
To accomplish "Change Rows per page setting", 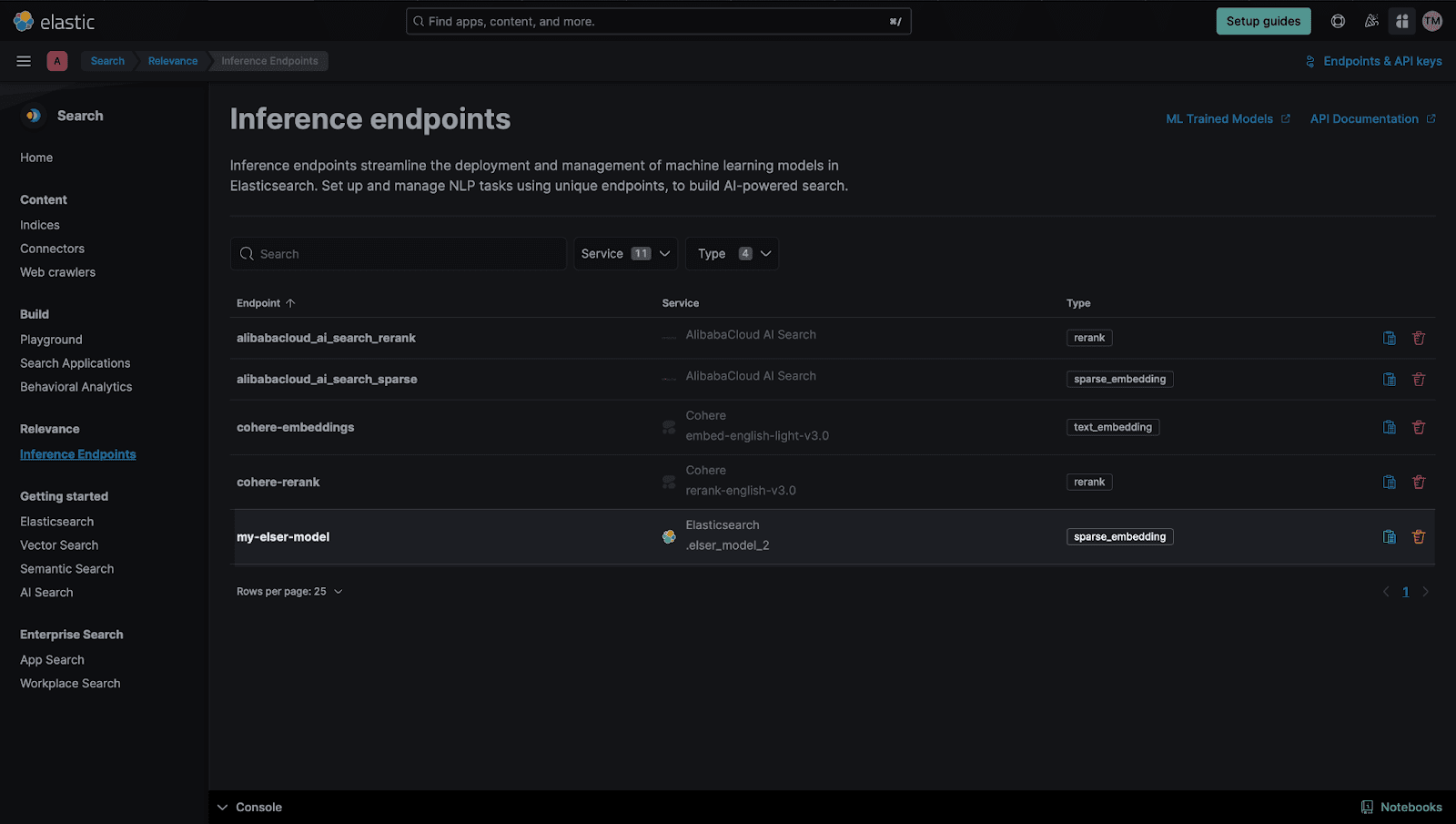I will pyautogui.click(x=289, y=591).
